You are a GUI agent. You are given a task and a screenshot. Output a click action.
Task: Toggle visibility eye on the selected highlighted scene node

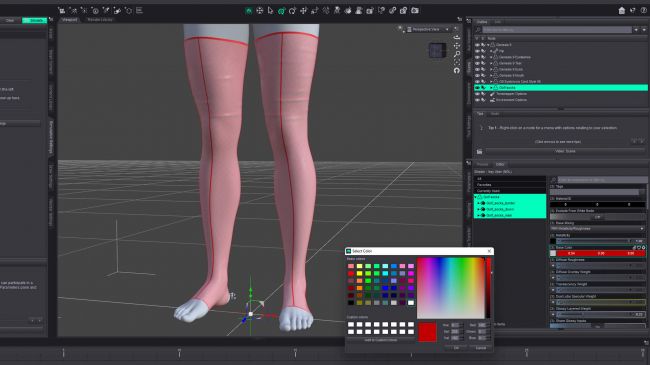pyautogui.click(x=477, y=88)
